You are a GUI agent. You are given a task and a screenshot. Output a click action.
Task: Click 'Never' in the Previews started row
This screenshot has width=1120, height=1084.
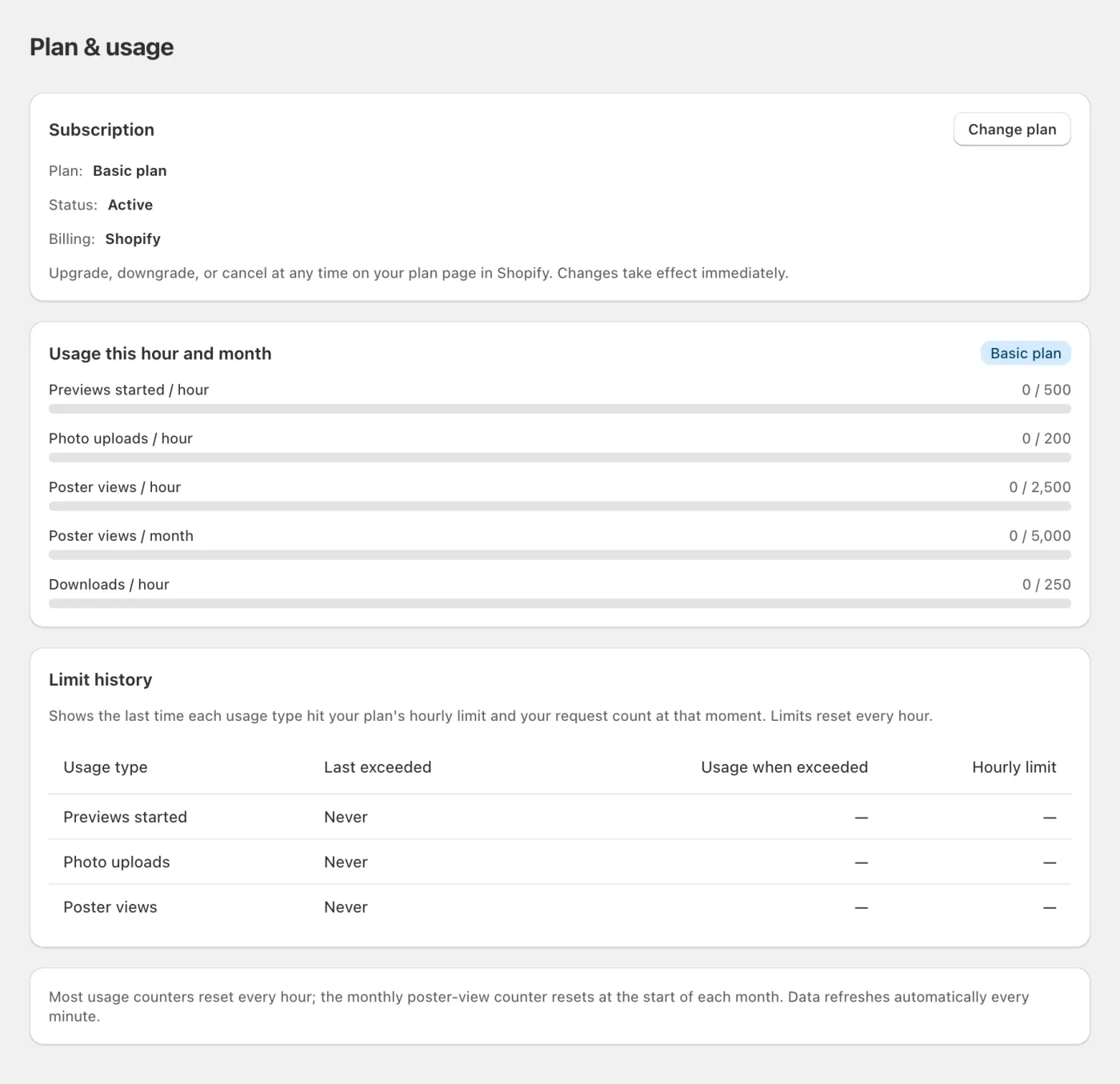tap(346, 817)
